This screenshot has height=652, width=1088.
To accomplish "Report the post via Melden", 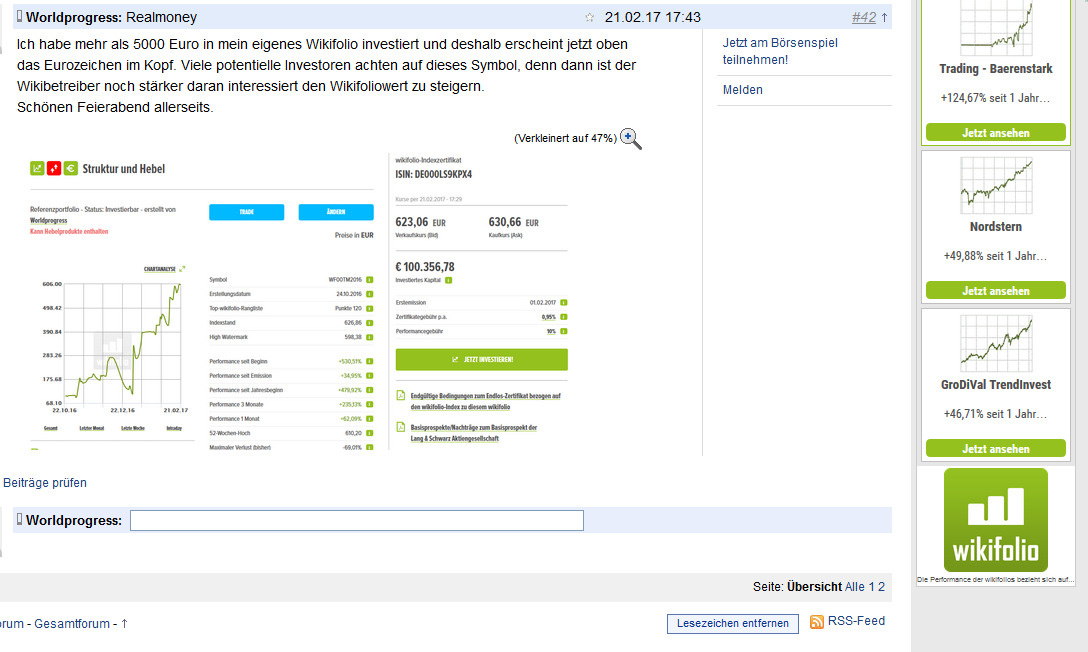I will [x=742, y=90].
